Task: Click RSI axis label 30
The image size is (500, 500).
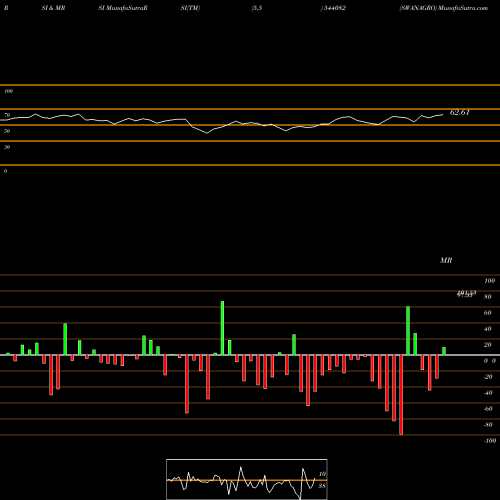Action: click(7, 147)
